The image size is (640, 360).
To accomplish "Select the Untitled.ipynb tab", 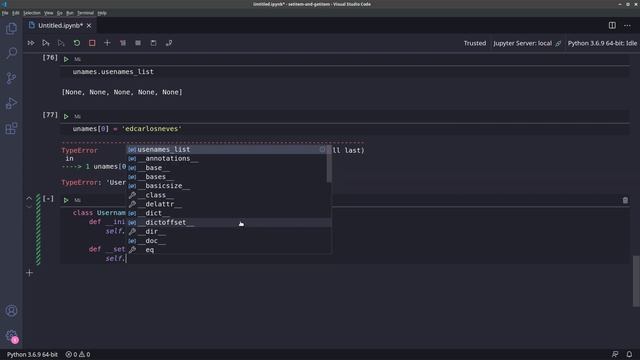I will (x=60, y=25).
